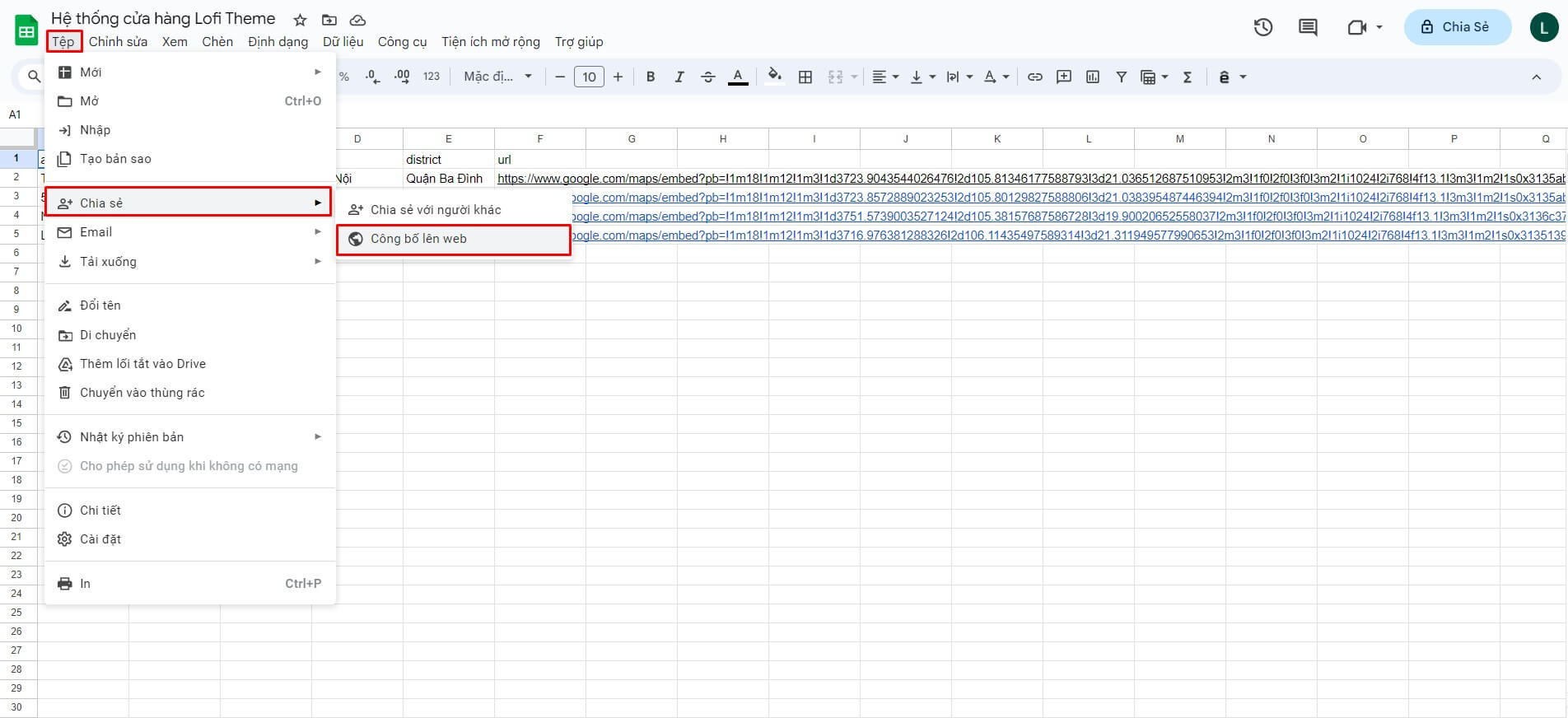This screenshot has width=1568, height=718.
Task: Open the fill color picker
Action: tap(774, 77)
